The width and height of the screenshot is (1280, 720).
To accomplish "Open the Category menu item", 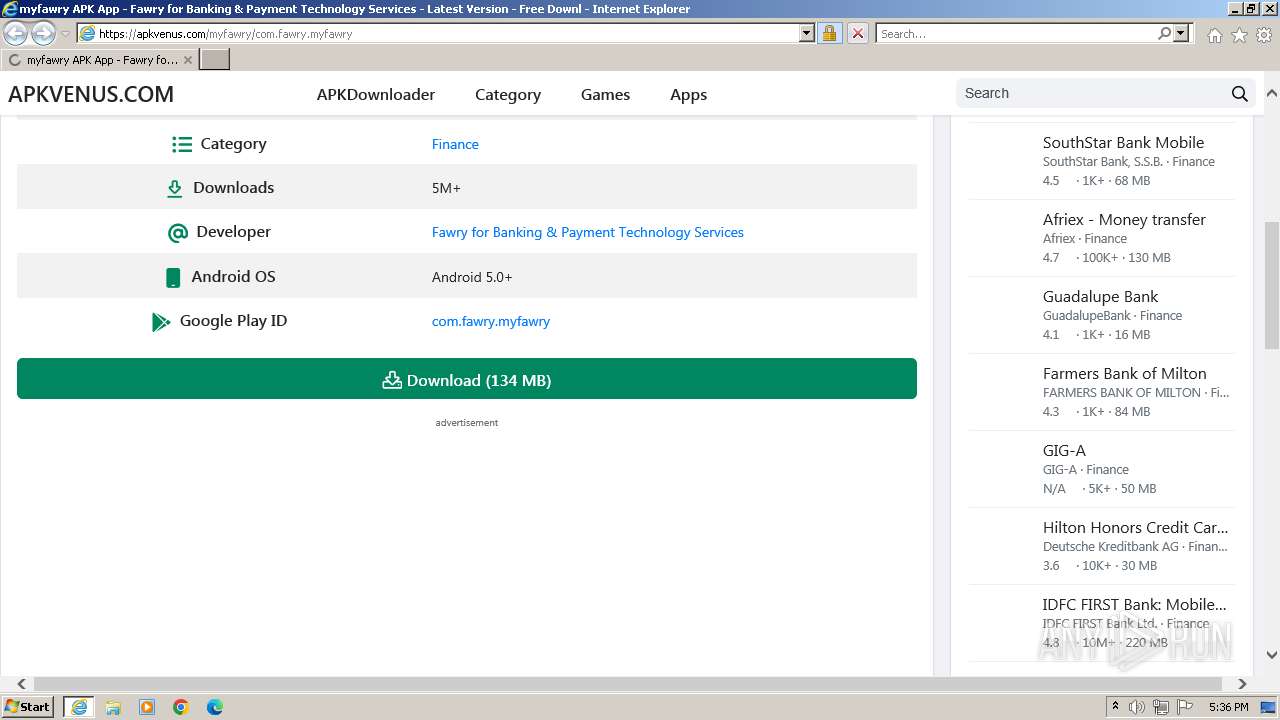I will pyautogui.click(x=508, y=95).
